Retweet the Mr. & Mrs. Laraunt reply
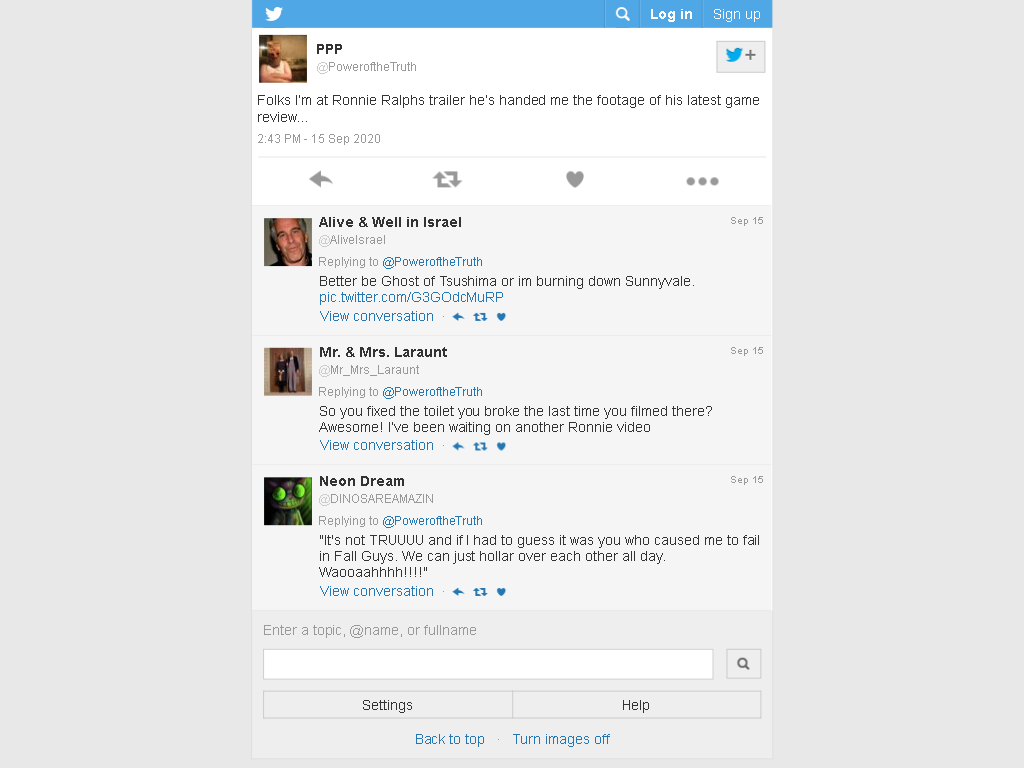Image resolution: width=1024 pixels, height=768 pixels. [x=480, y=446]
